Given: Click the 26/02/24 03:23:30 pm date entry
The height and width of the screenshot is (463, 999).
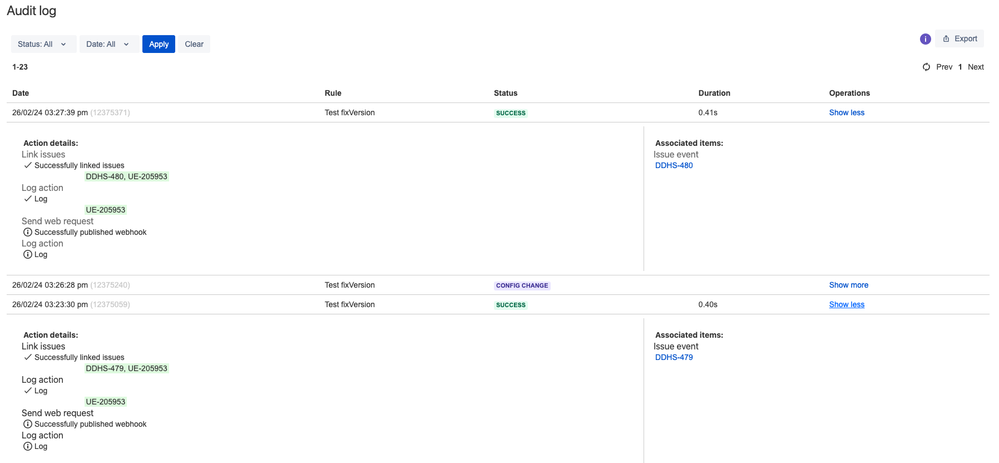Looking at the screenshot, I should click(x=71, y=304).
